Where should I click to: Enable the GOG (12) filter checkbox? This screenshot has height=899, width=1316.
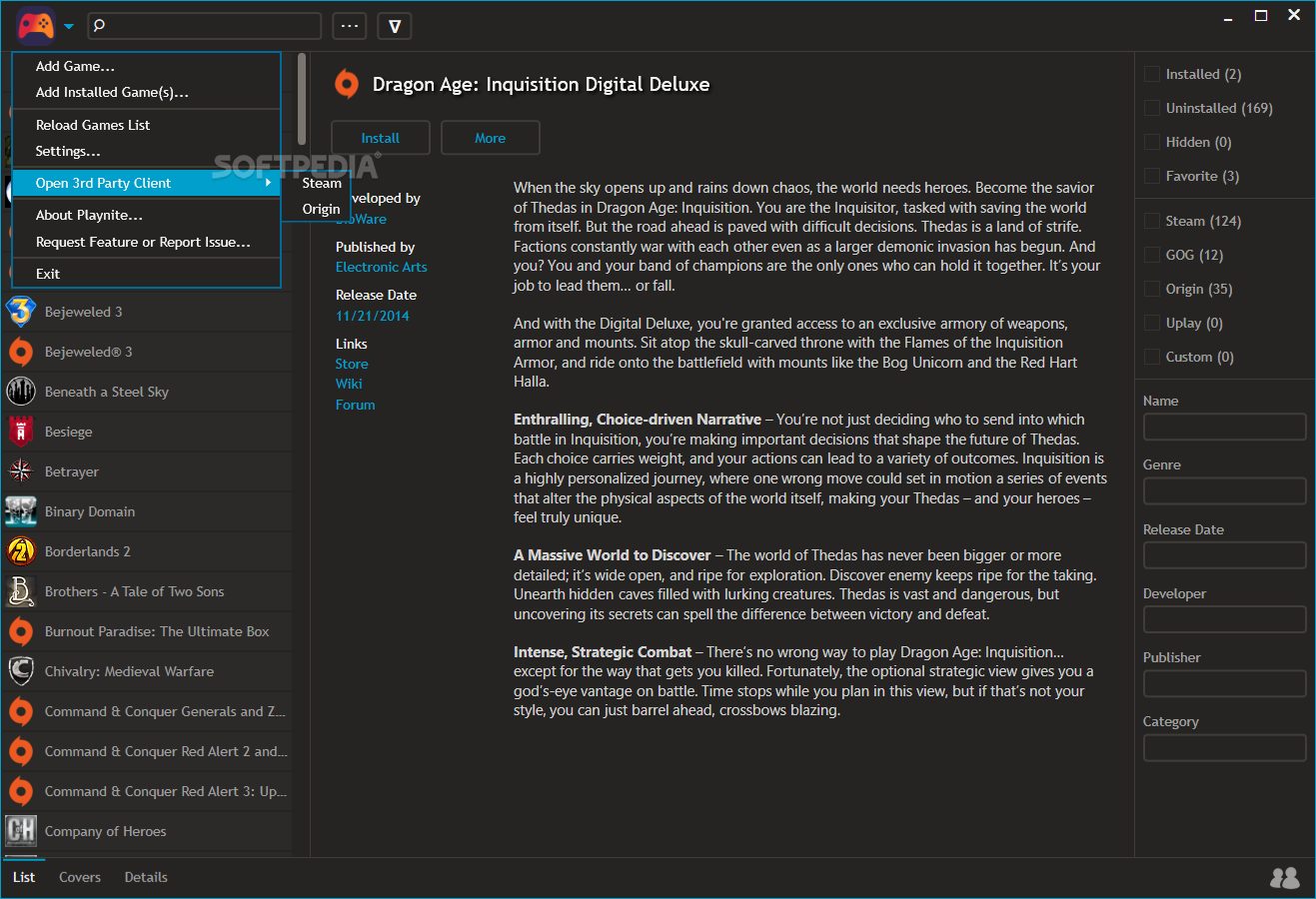point(1152,255)
